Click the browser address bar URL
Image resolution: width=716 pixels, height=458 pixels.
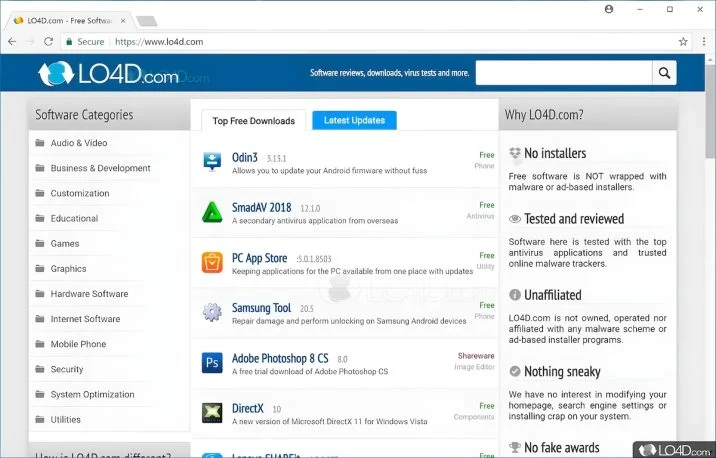[x=159, y=42]
